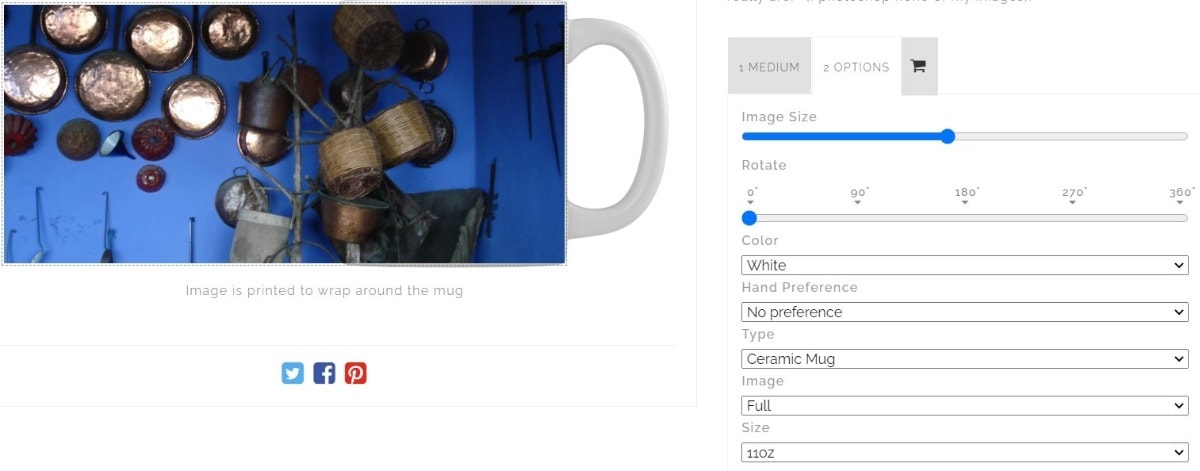Set rotation at the 180° tick mark
This screenshot has height=471, width=1200.
[965, 195]
